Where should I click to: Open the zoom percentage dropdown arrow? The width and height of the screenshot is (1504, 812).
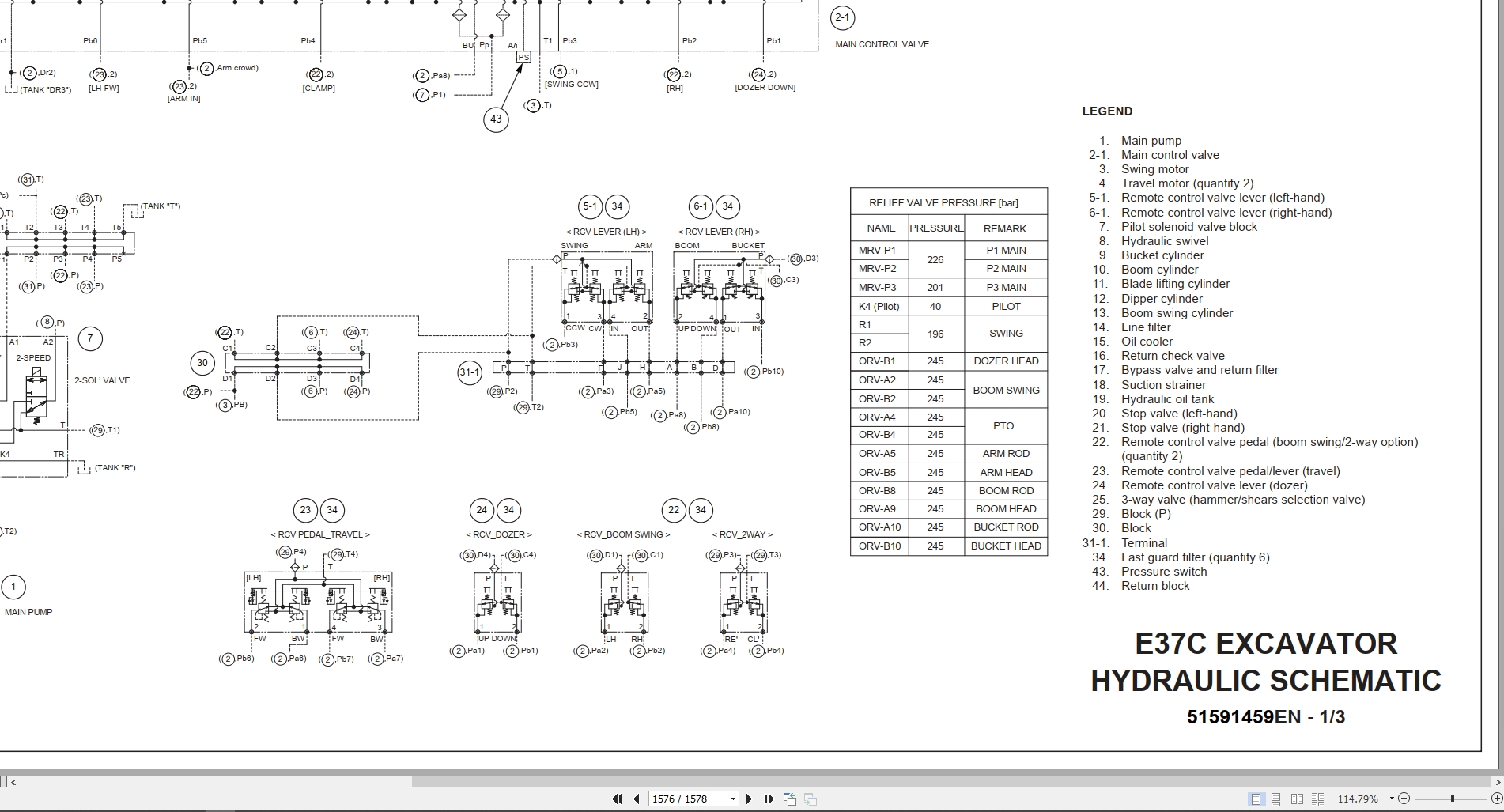1392,799
